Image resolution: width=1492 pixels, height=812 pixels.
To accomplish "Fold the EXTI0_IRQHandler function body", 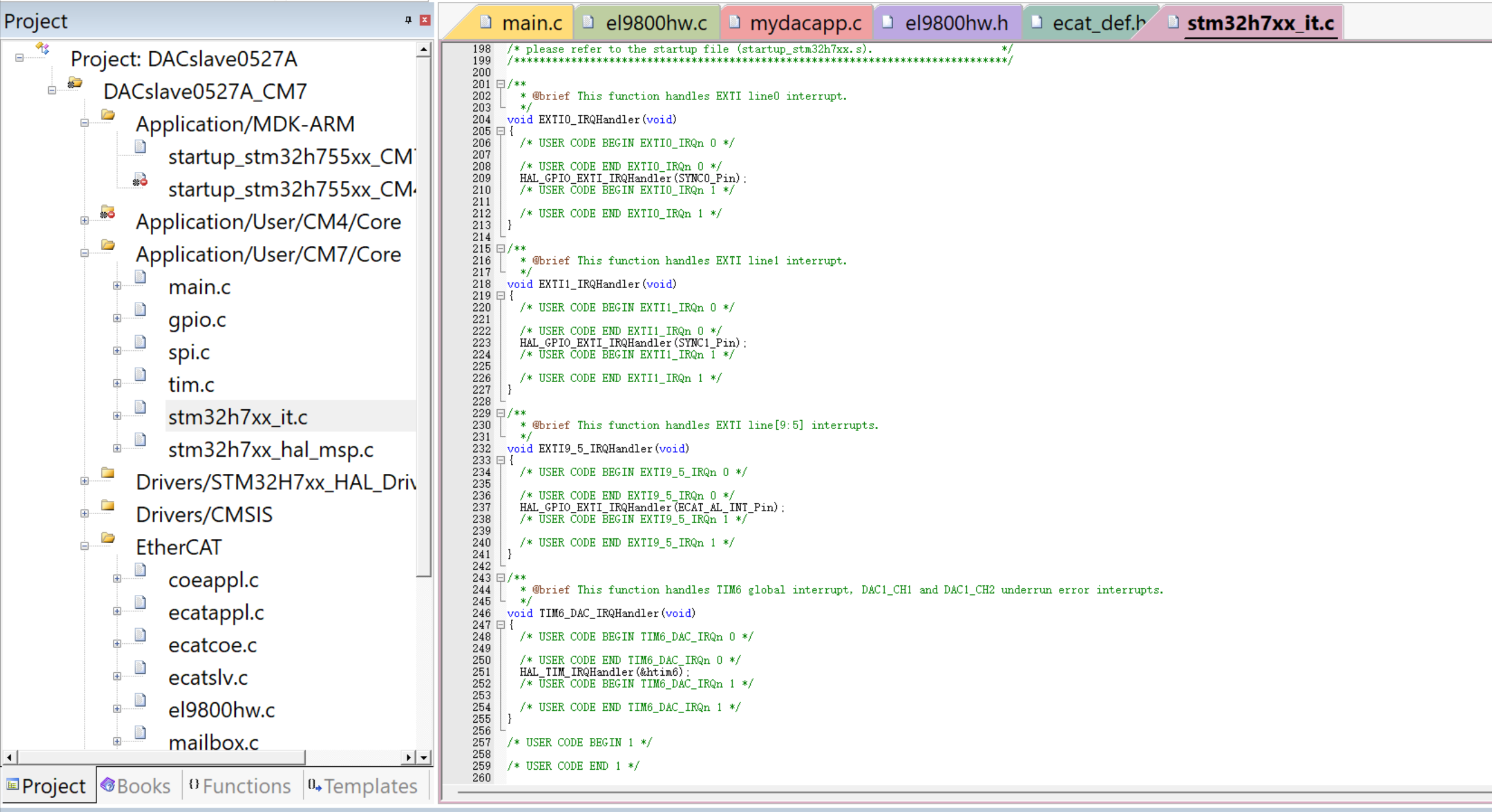I will pos(501,131).
